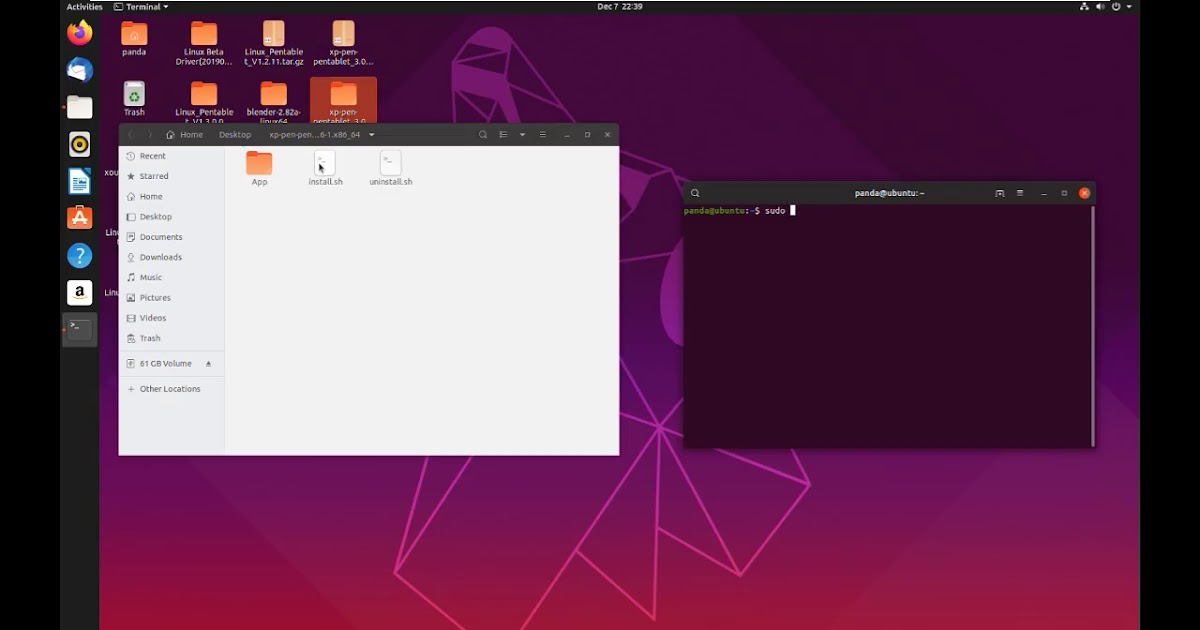Open Pictures in Files sidebar
This screenshot has width=1200, height=630.
(x=172, y=298)
